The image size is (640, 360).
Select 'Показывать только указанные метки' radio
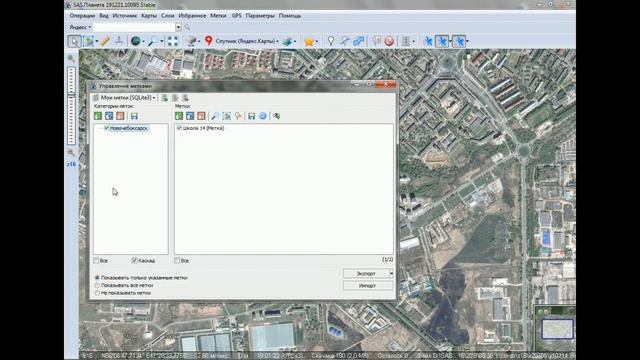tap(97, 278)
